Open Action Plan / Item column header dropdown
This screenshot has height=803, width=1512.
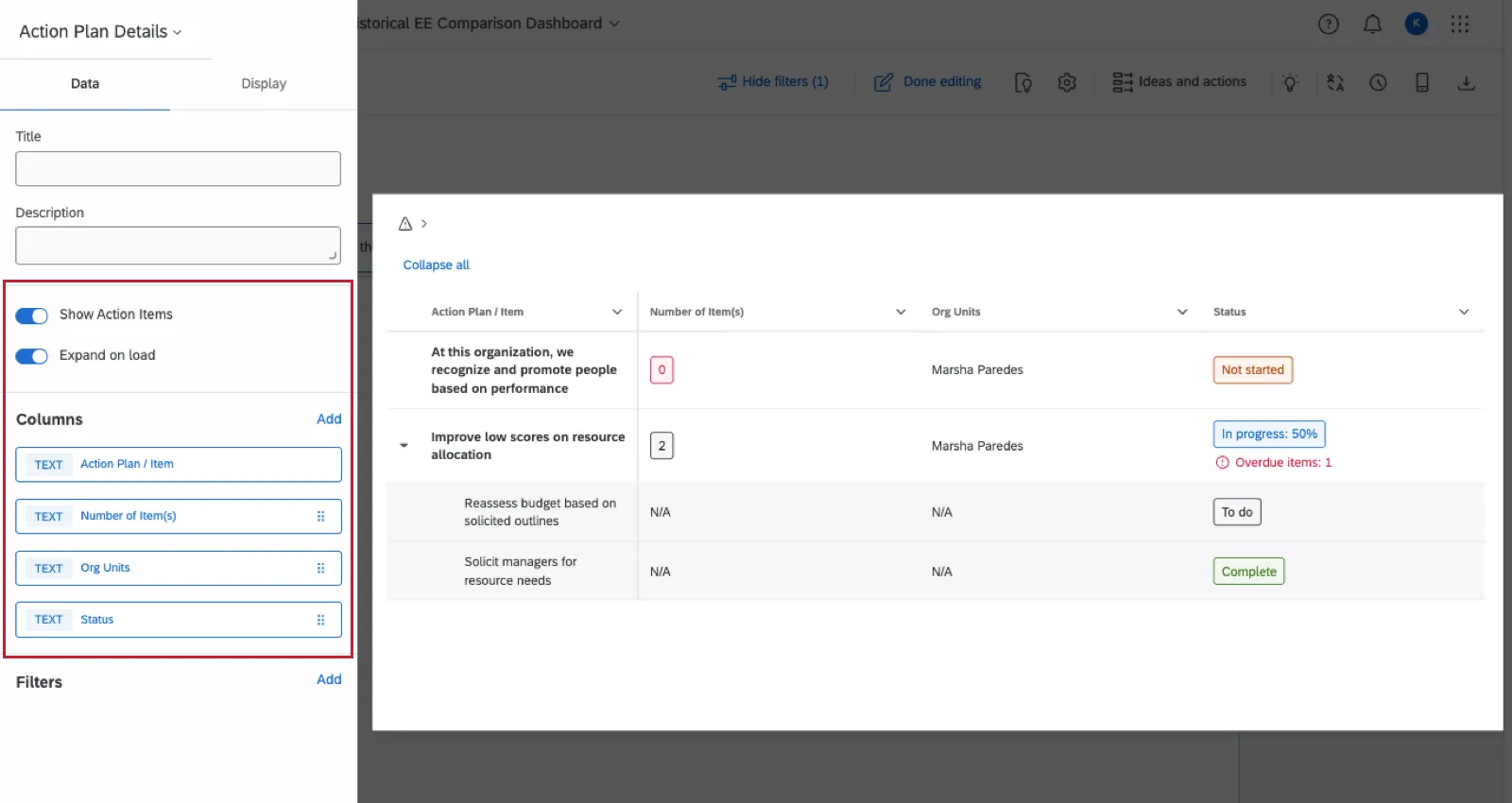pyautogui.click(x=617, y=313)
